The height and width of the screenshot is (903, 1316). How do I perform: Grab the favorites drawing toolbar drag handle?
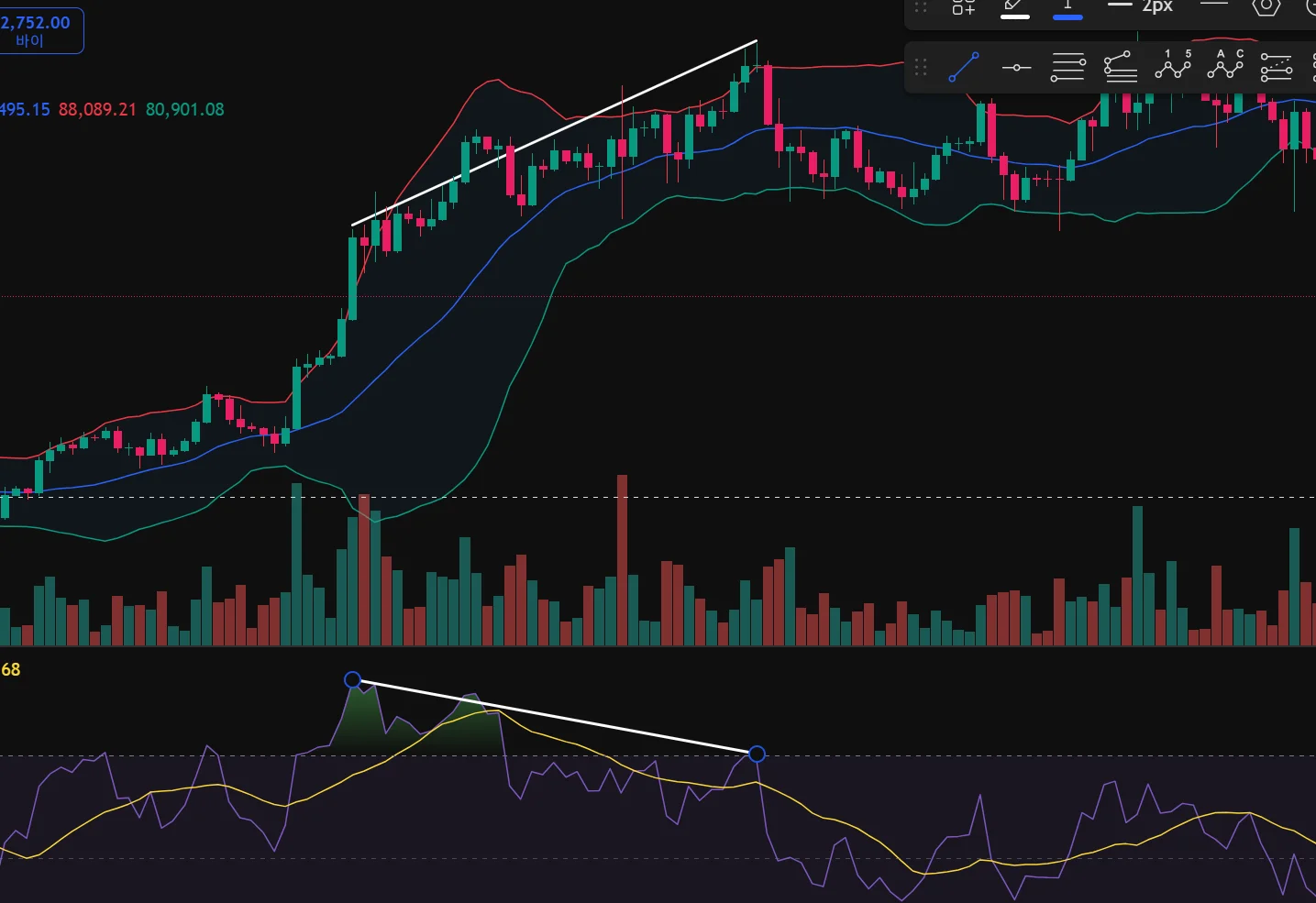pyautogui.click(x=921, y=67)
